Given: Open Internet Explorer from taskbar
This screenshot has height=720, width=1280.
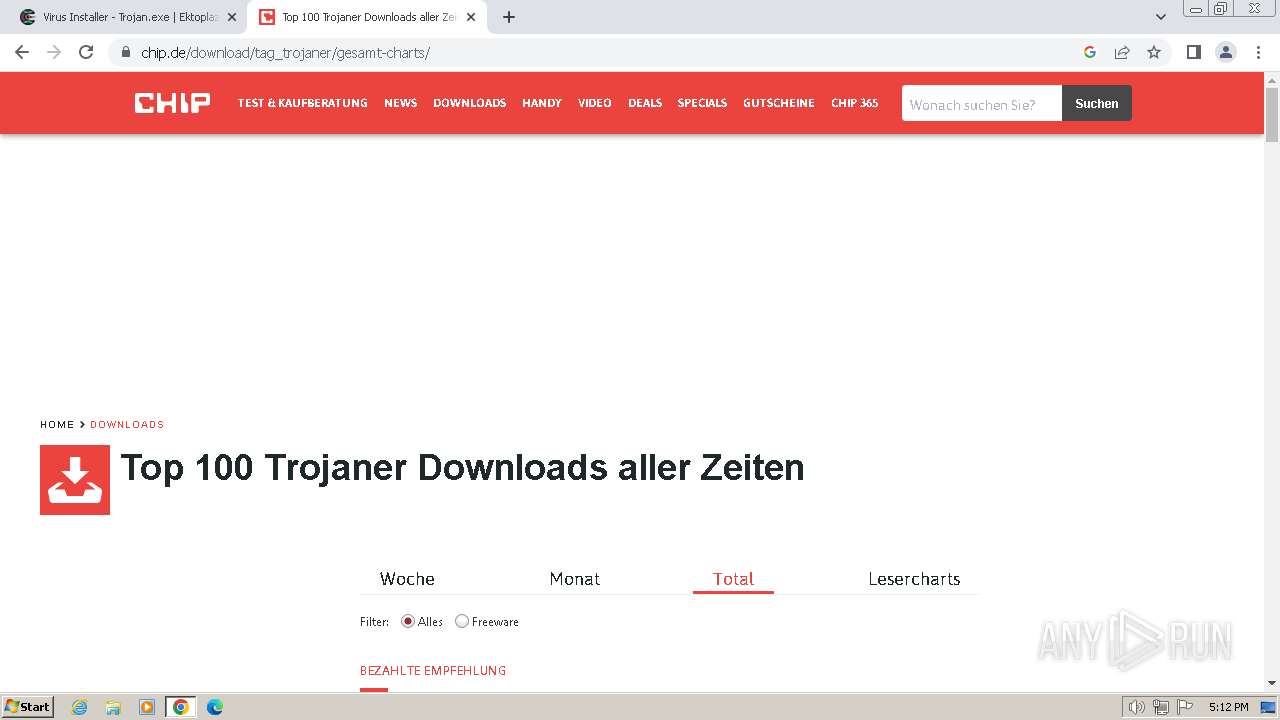Looking at the screenshot, I should coord(80,707).
